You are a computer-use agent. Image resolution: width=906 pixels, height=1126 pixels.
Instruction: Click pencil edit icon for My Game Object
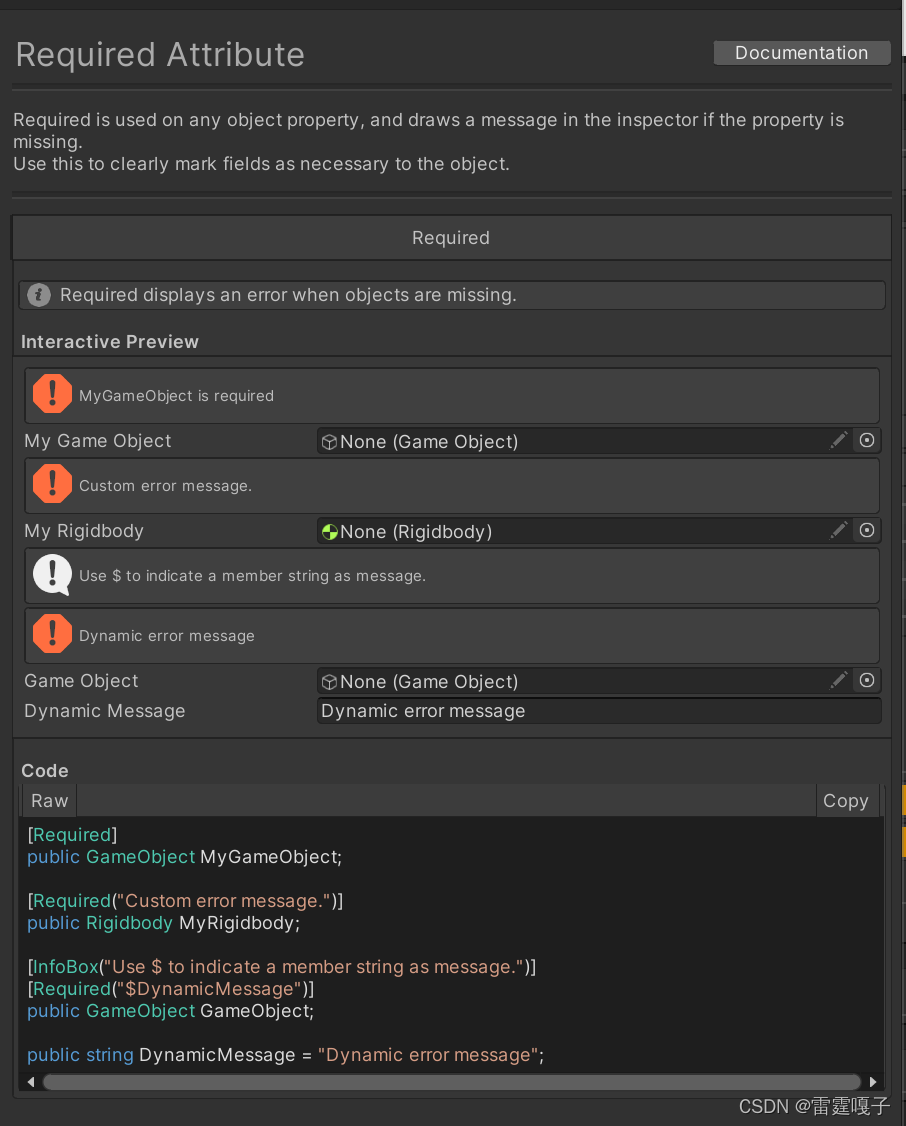(839, 440)
